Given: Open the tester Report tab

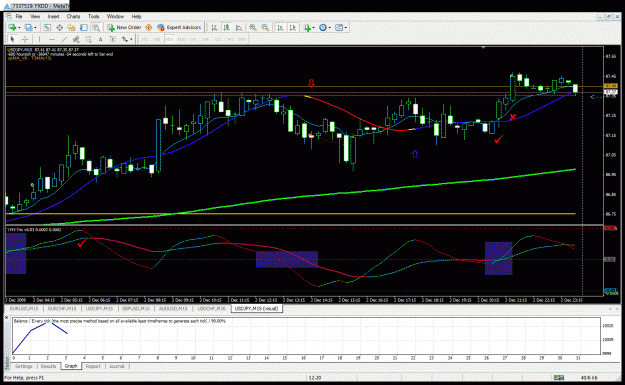Looking at the screenshot, I should tap(93, 366).
